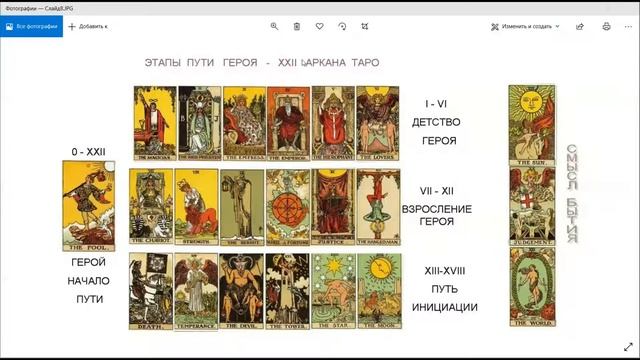The image size is (640, 360).
Task: Rotate the photo using the rotate icon
Action: click(342, 27)
